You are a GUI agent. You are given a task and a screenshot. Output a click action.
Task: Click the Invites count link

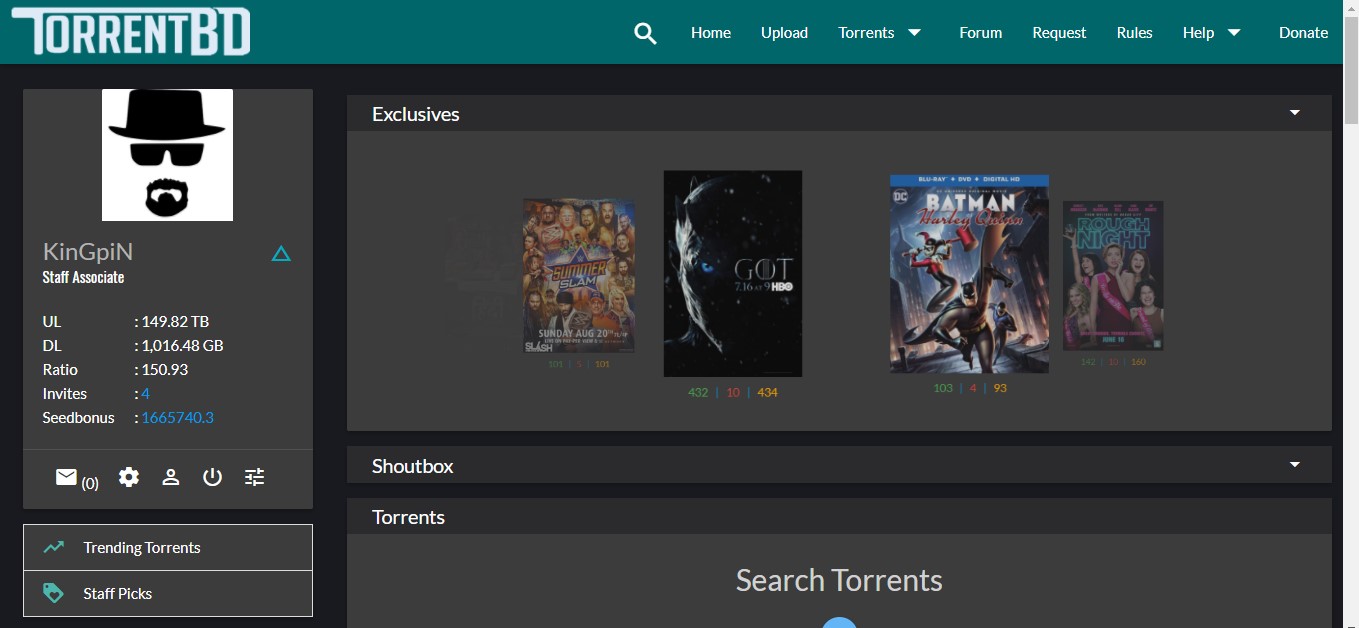[145, 394]
